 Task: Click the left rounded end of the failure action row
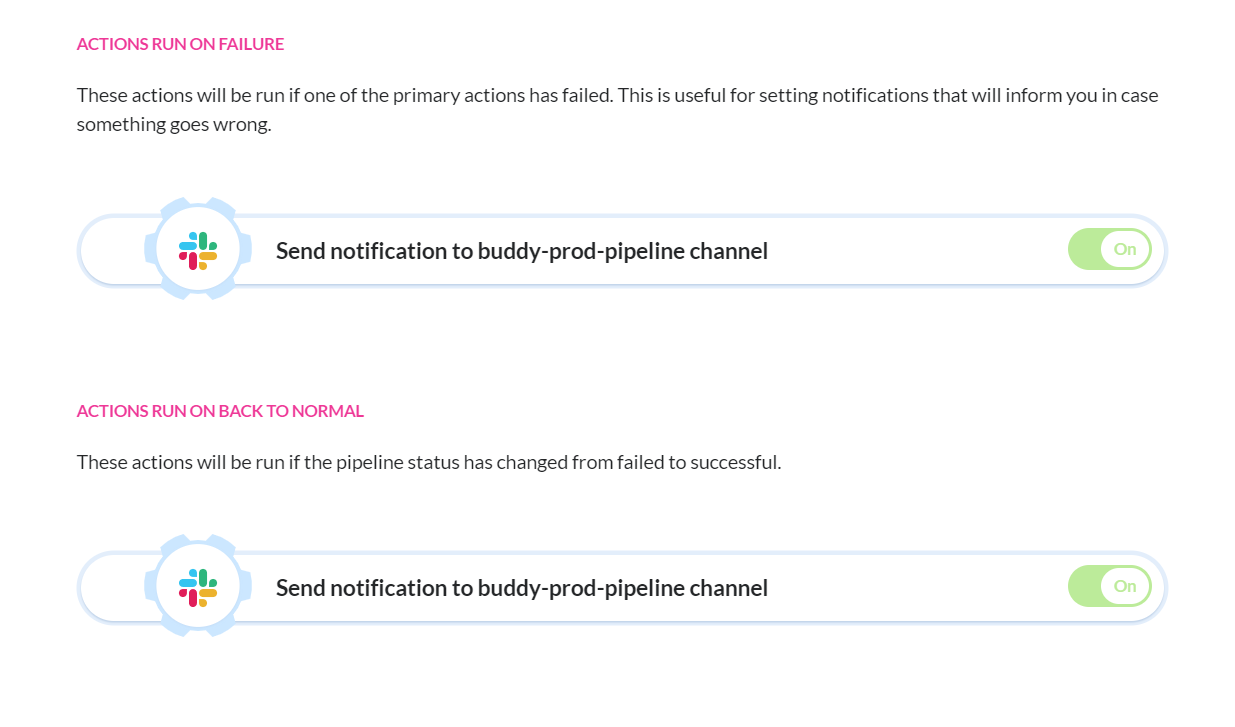click(x=110, y=250)
